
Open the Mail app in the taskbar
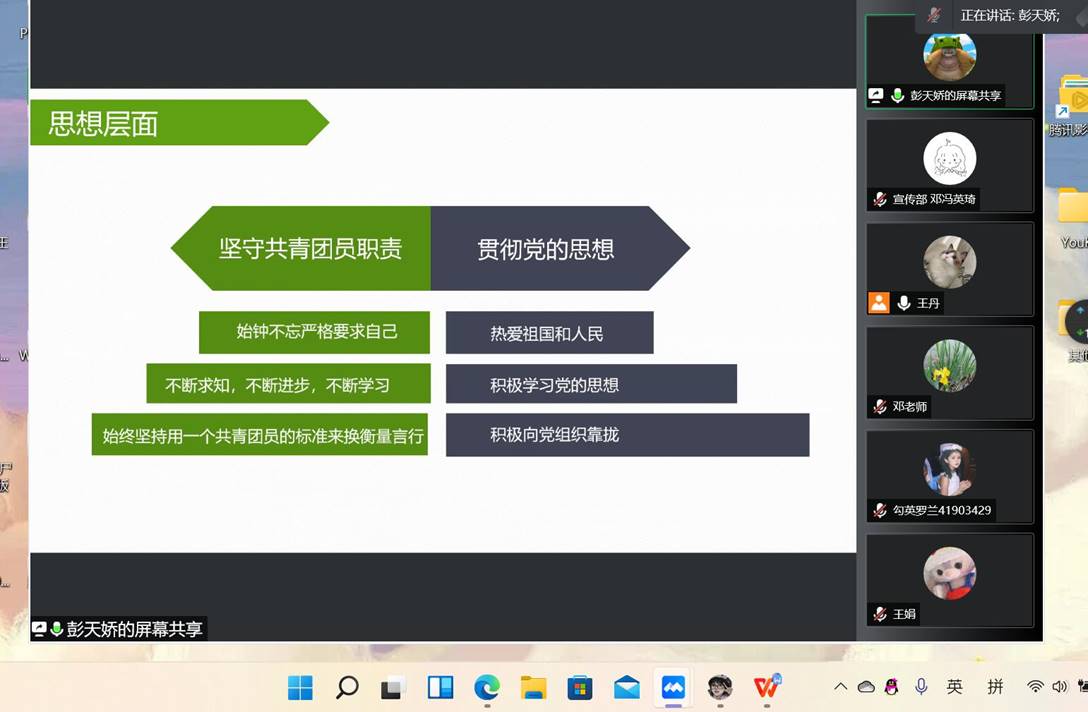click(627, 687)
